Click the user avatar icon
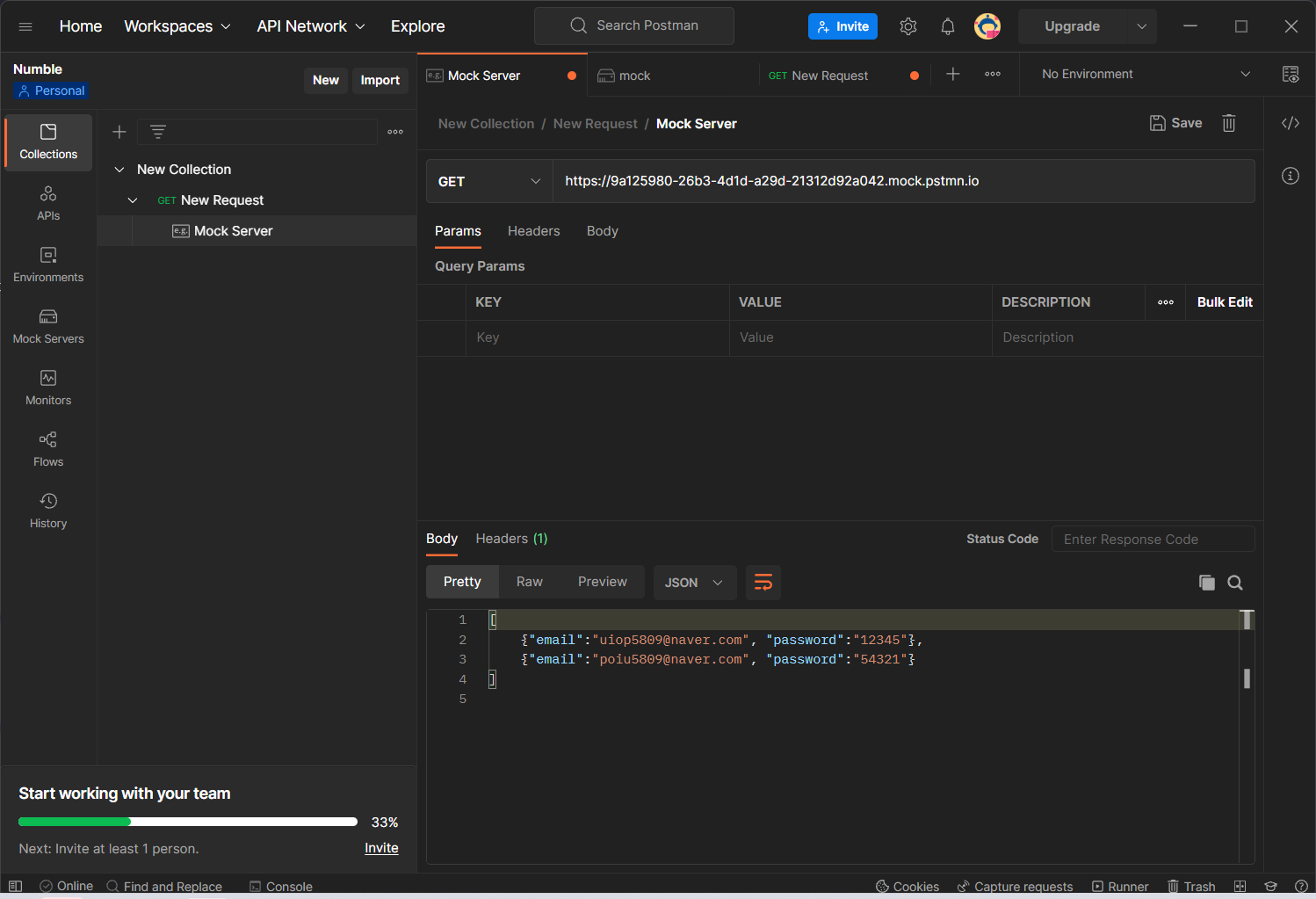Screen dimensions: 1316x899 (987, 26)
